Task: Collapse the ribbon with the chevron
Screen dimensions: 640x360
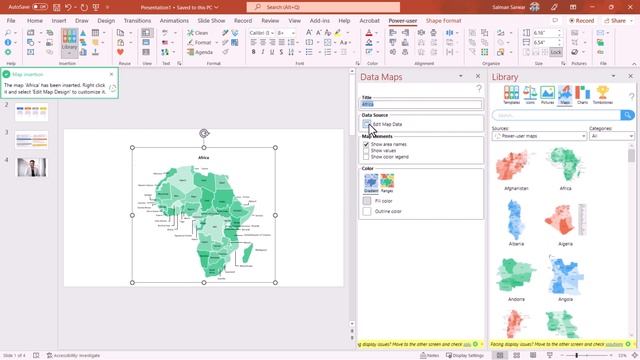Action: click(634, 64)
